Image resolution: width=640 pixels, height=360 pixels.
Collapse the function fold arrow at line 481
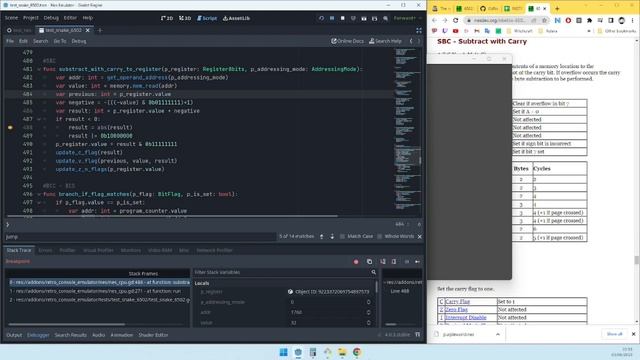point(39,69)
